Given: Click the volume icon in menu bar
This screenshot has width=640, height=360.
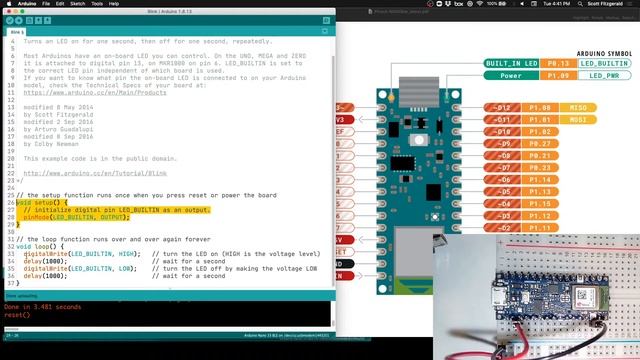Looking at the screenshot, I should tap(522, 4).
